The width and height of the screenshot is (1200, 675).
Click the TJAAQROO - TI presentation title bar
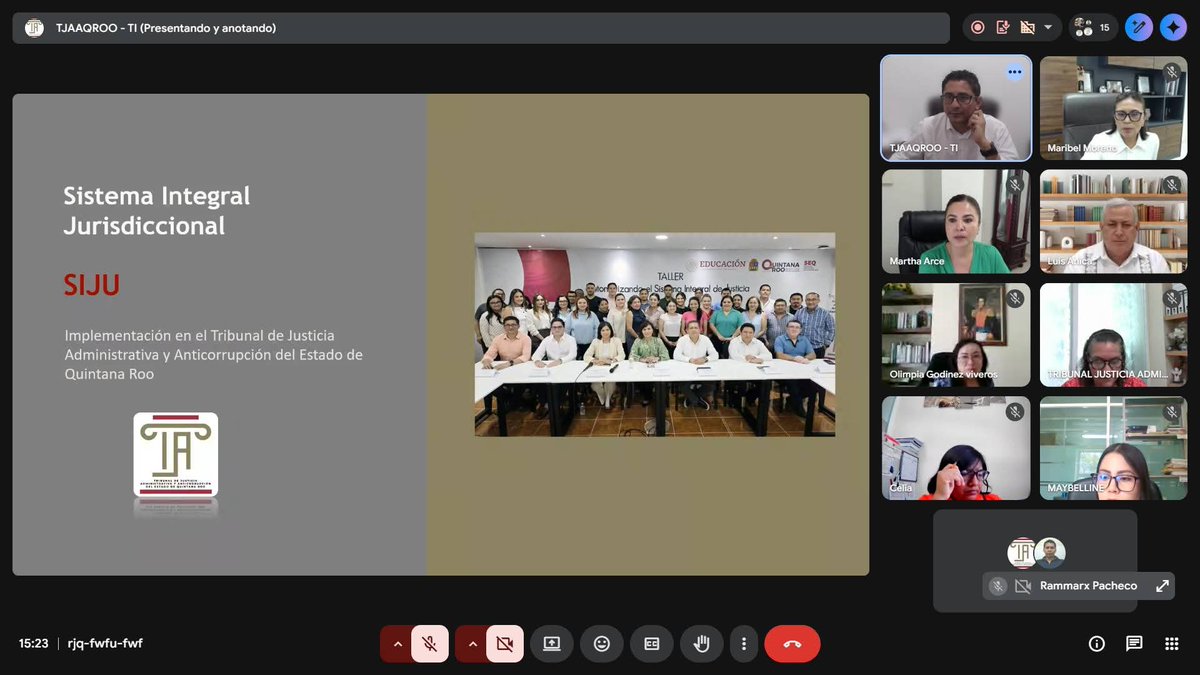[481, 28]
